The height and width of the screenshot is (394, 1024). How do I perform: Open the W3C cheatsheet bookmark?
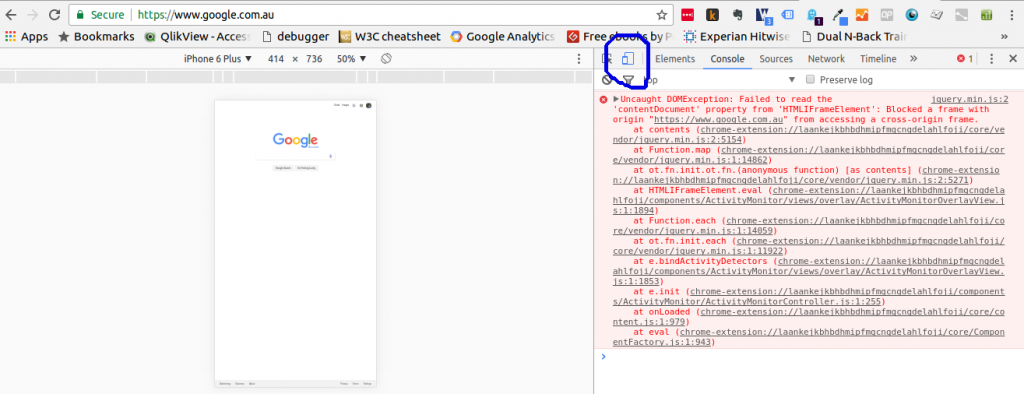point(389,37)
